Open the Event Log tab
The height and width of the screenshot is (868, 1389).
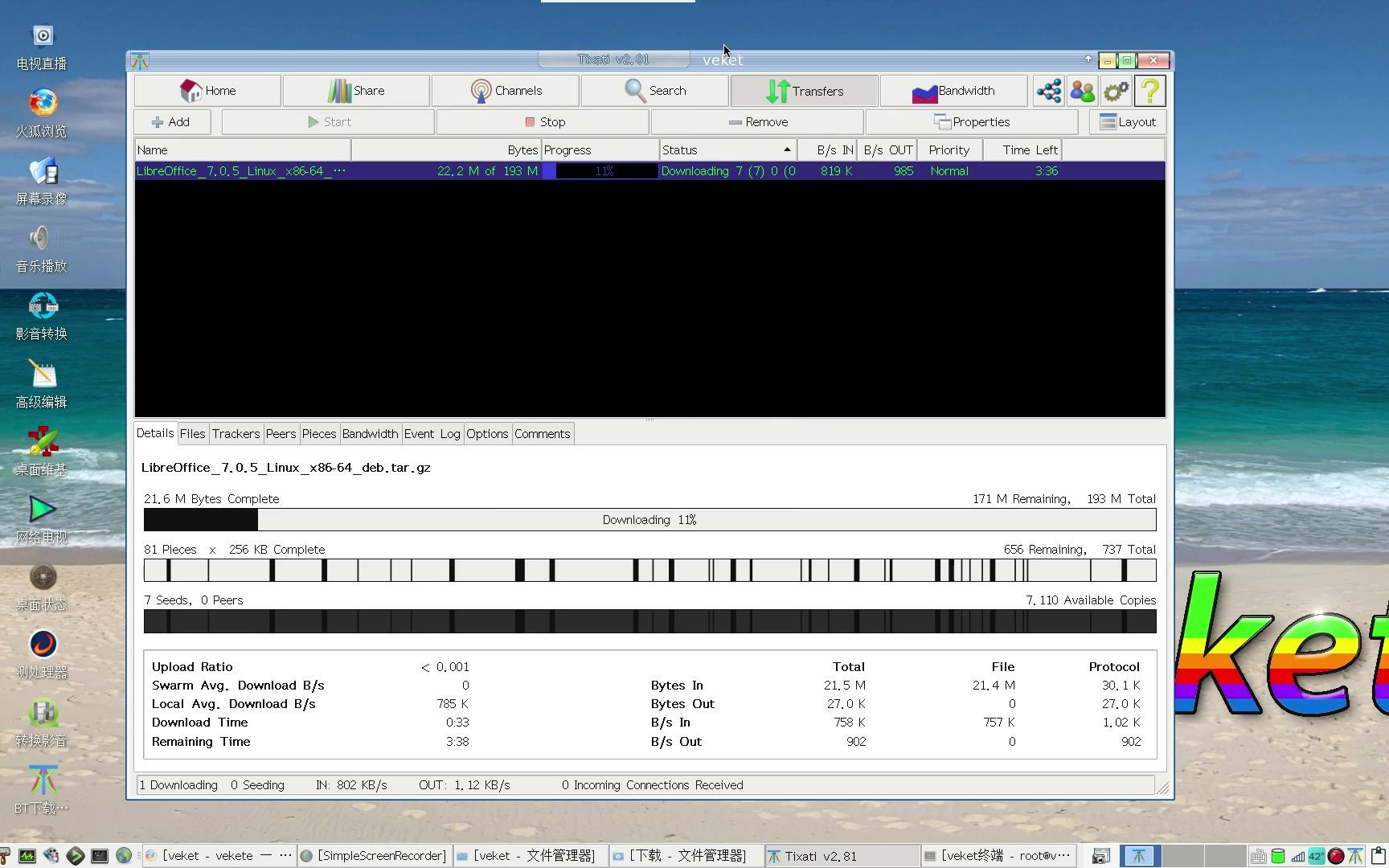[432, 434]
